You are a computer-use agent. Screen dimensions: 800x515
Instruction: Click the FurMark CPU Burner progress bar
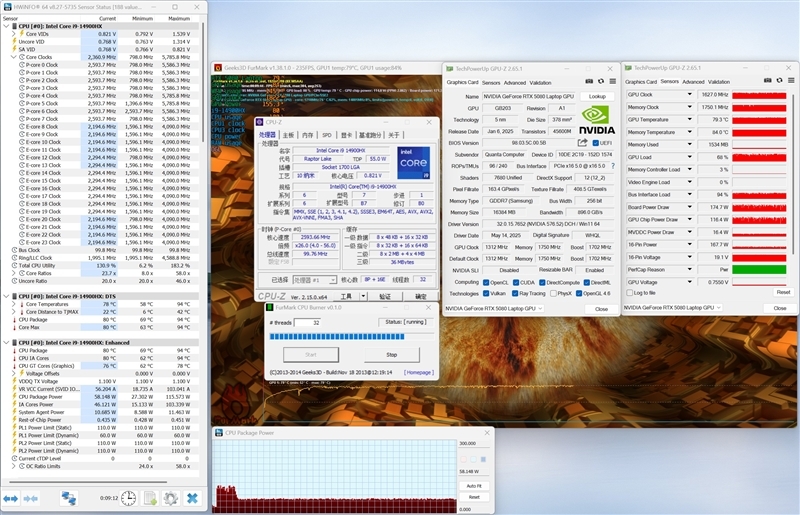coord(351,336)
